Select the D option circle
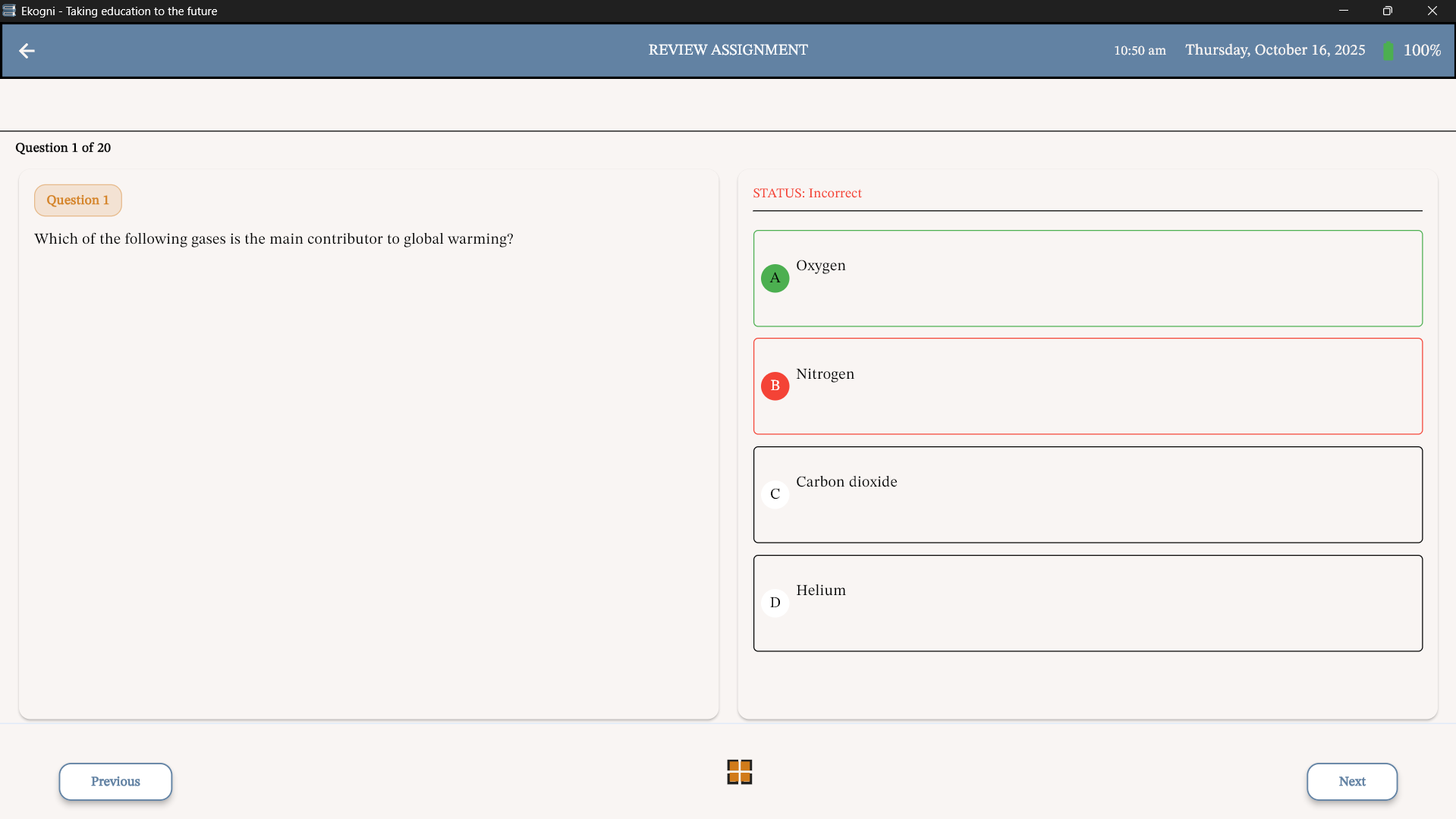Screen dimensions: 1456x819 [x=775, y=603]
